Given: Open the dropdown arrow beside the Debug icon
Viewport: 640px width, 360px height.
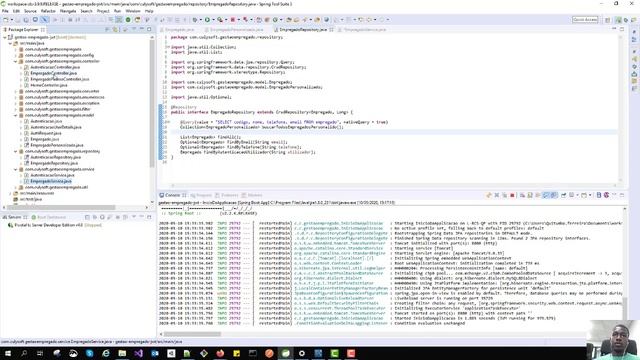Looking at the screenshot, I should click(200, 20).
